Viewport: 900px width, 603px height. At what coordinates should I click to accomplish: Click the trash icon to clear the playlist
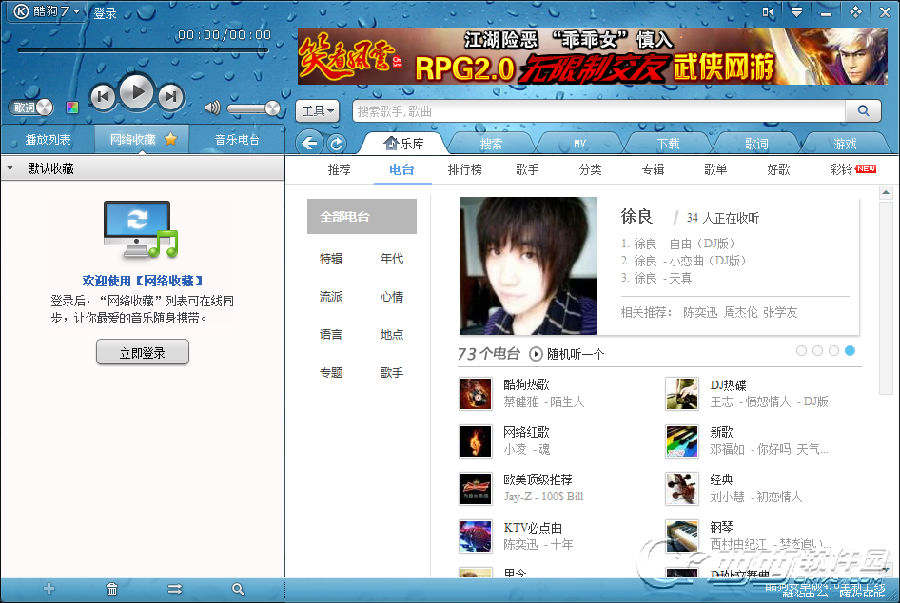(x=111, y=590)
